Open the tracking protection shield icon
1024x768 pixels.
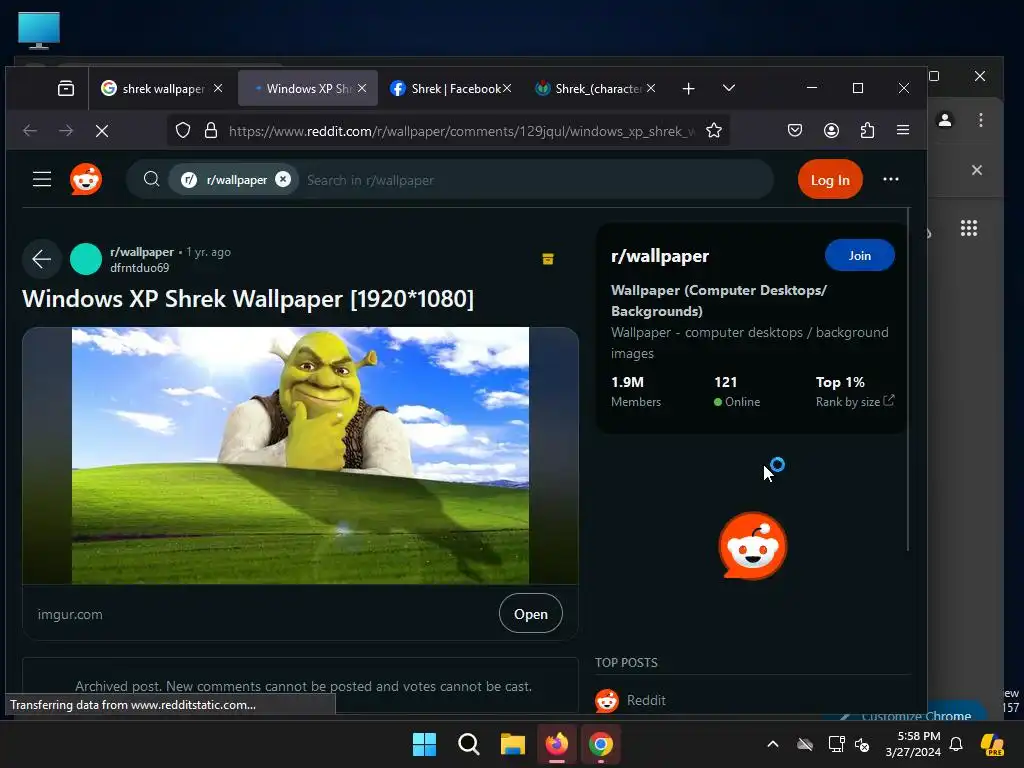(x=183, y=131)
